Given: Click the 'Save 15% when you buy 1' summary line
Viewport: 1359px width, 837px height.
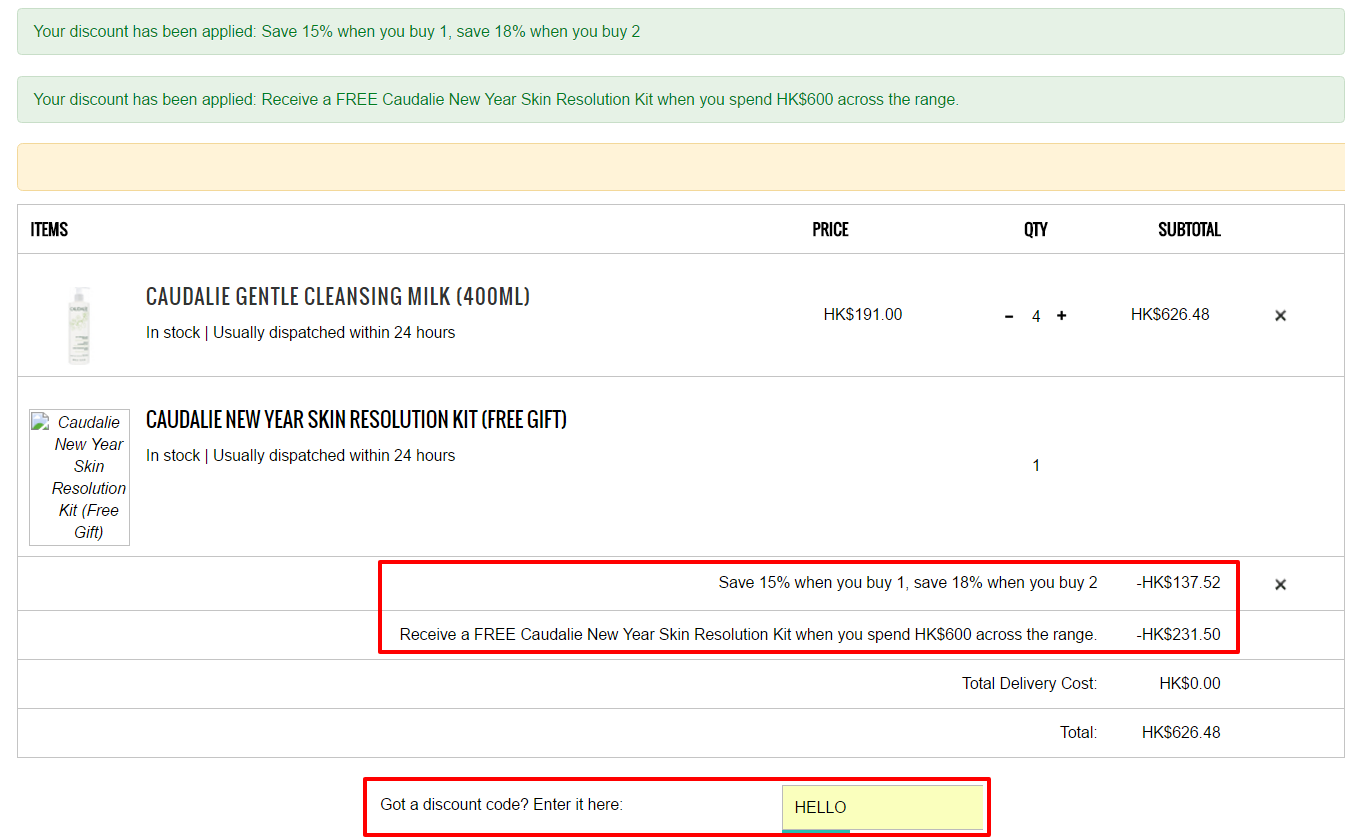Looking at the screenshot, I should coord(908,583).
